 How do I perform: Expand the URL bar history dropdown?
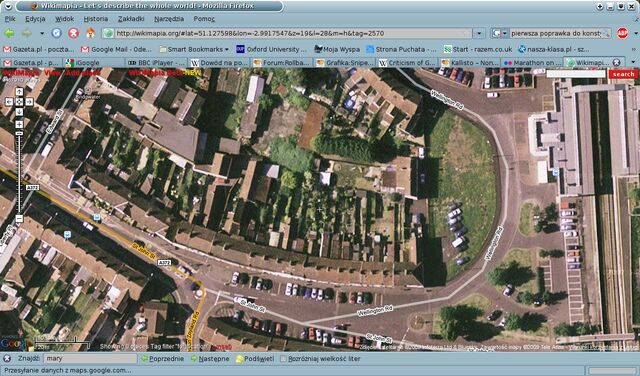[x=479, y=33]
